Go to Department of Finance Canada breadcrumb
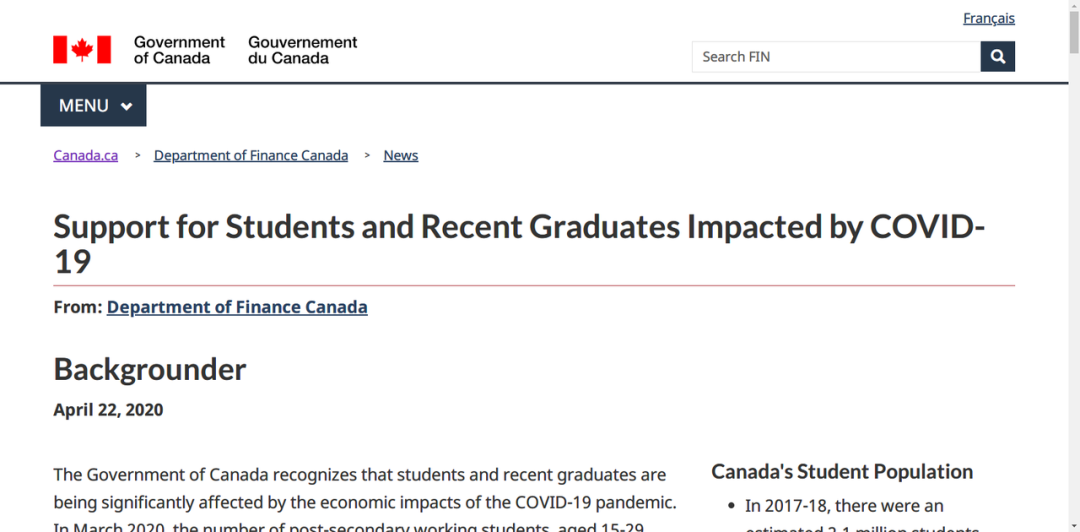Image resolution: width=1080 pixels, height=532 pixels. coord(251,156)
